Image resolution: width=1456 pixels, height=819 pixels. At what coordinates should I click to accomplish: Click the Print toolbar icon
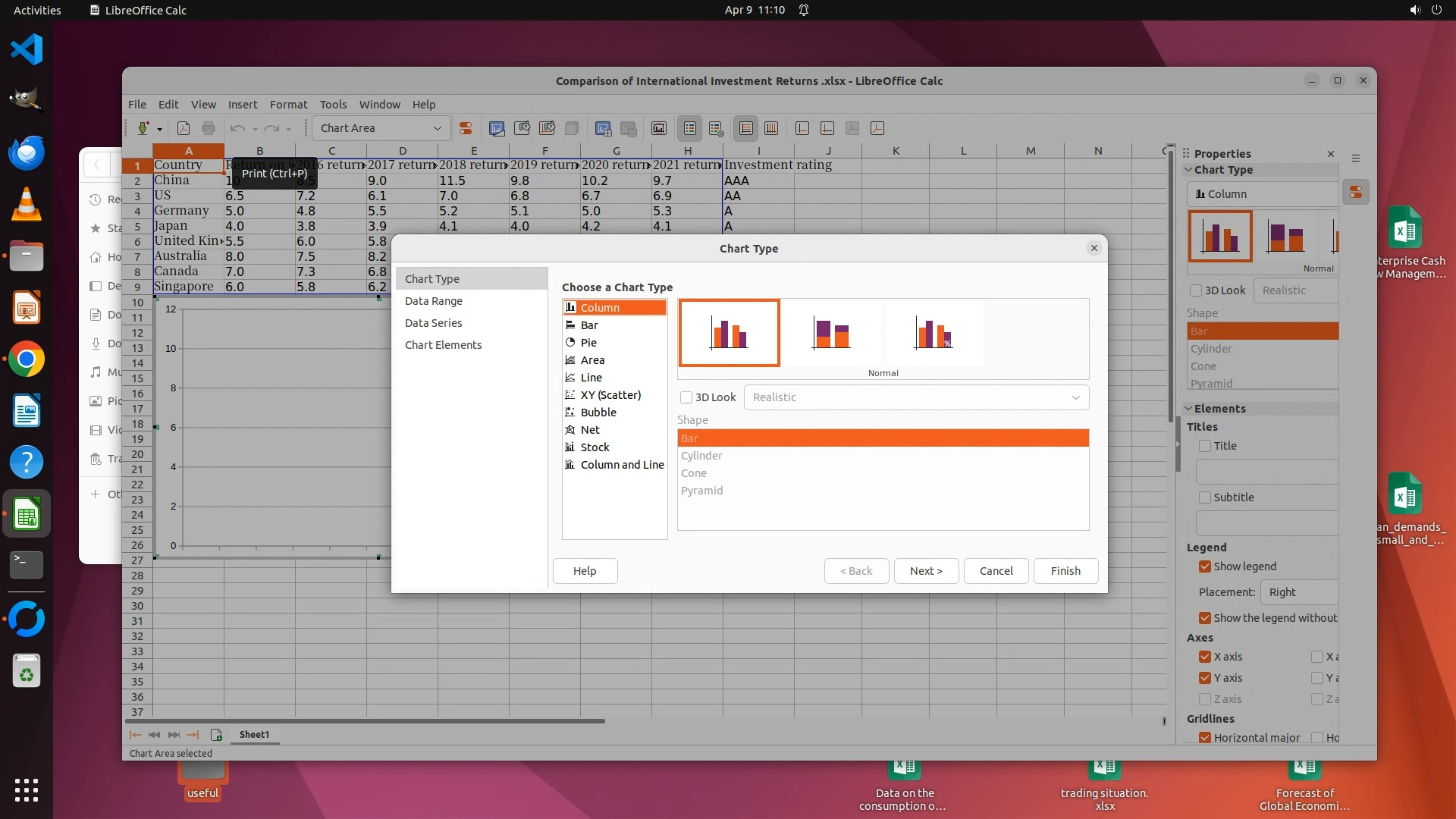[x=209, y=128]
